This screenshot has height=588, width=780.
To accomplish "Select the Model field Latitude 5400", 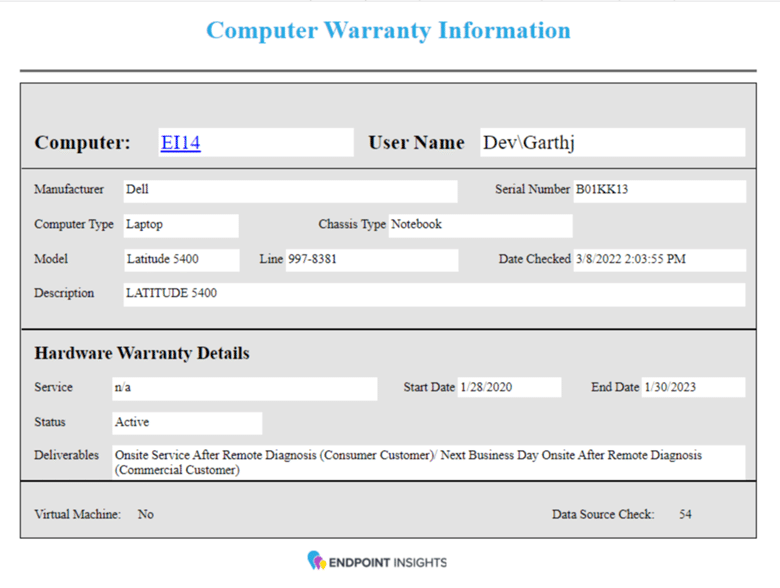I will 181,259.
